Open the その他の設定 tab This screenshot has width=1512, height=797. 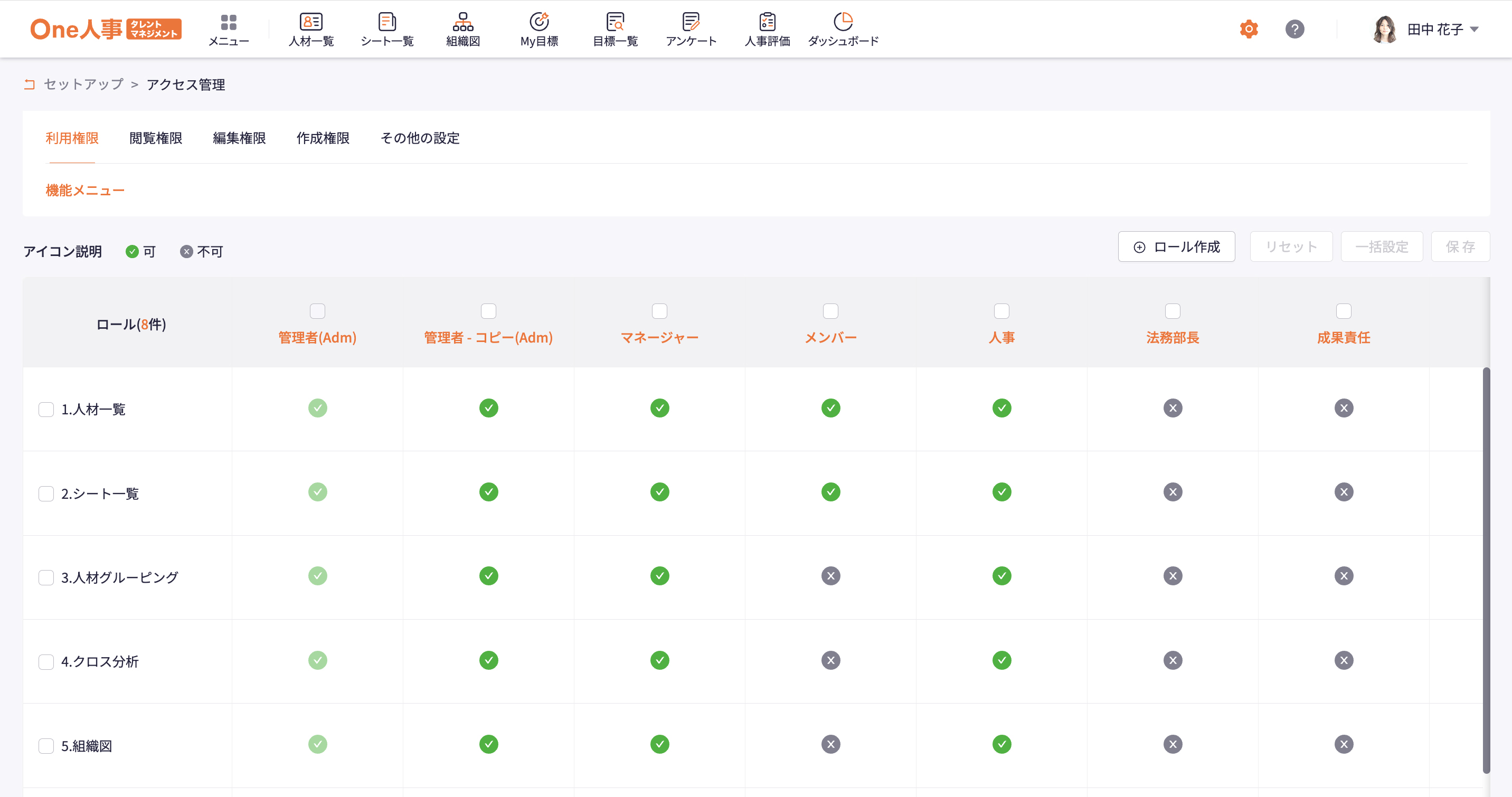point(420,138)
